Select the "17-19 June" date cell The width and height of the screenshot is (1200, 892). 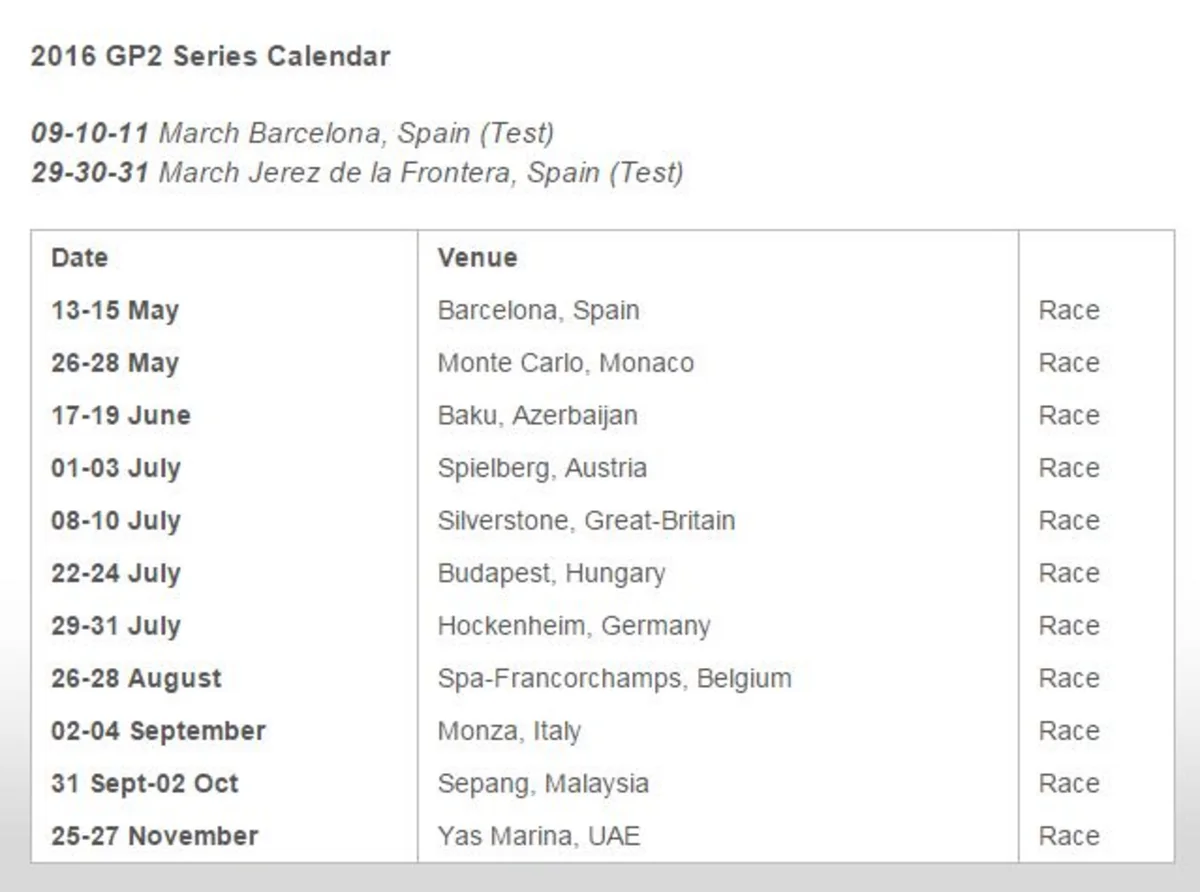point(121,415)
